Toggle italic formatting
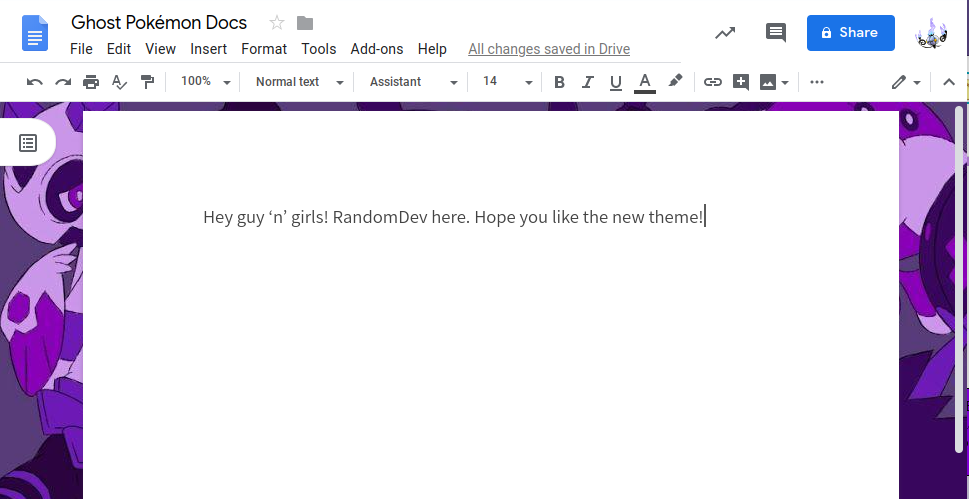 [x=588, y=82]
